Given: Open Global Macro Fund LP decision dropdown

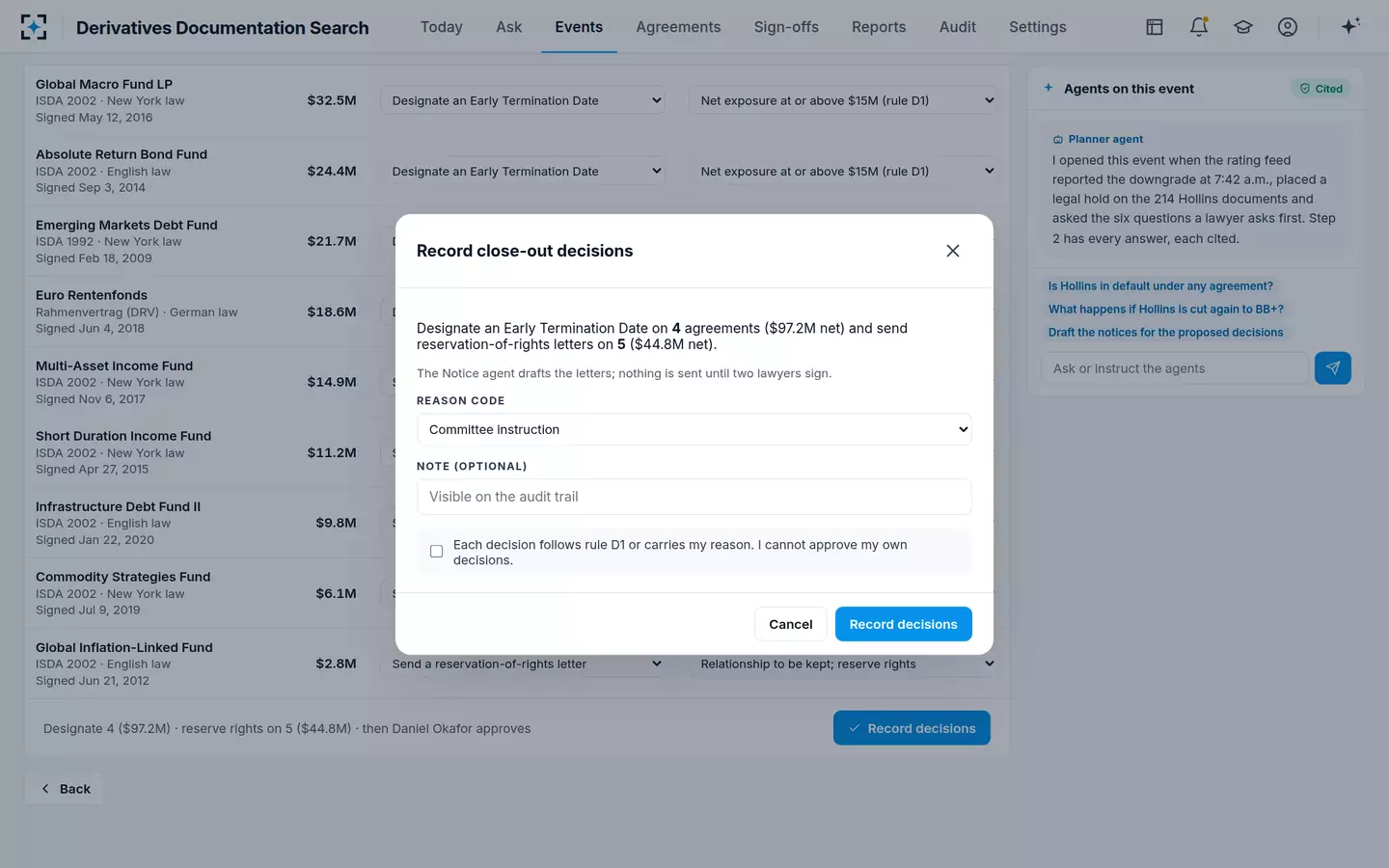Looking at the screenshot, I should tap(523, 100).
